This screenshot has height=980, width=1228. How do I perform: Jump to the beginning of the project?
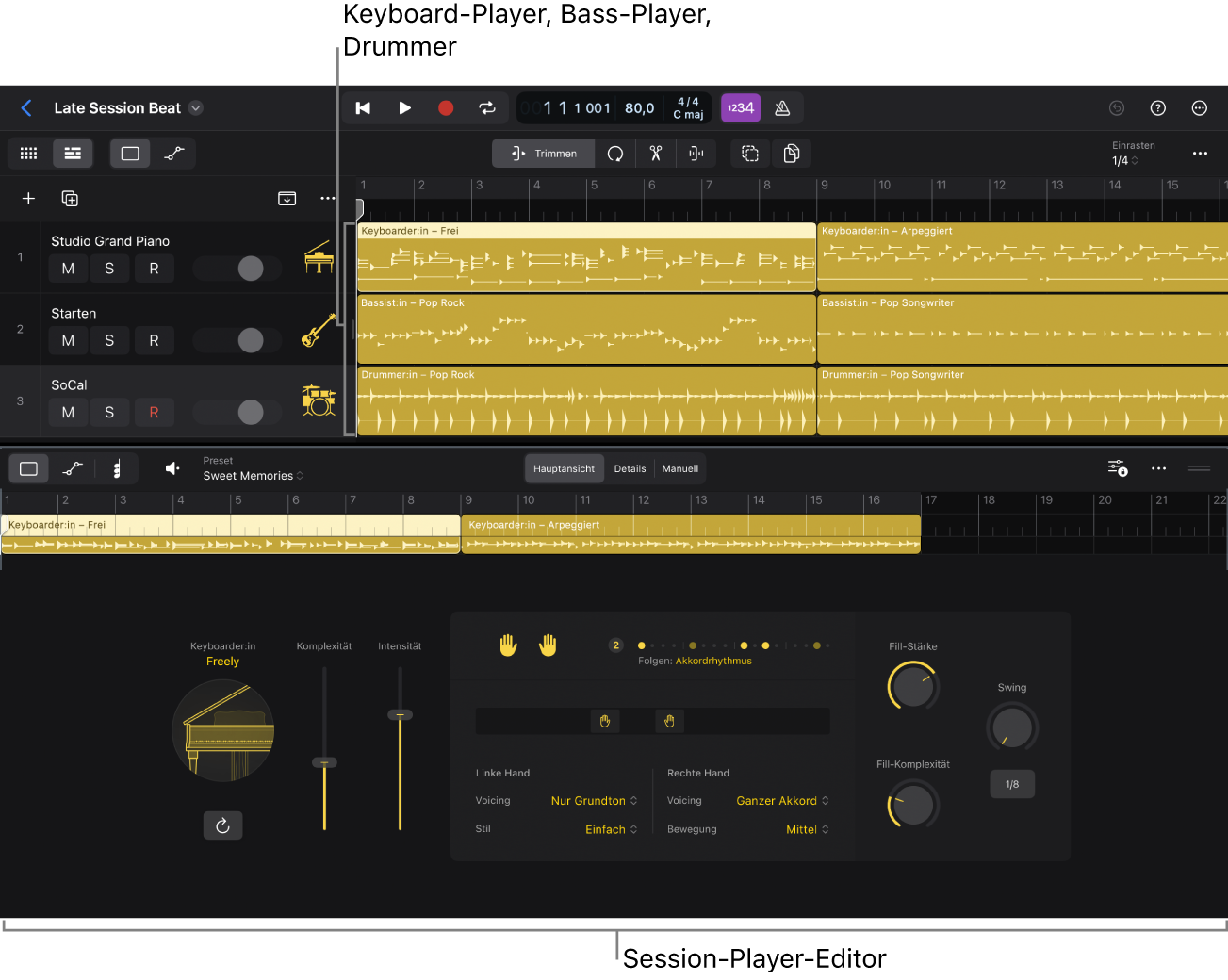pos(363,108)
